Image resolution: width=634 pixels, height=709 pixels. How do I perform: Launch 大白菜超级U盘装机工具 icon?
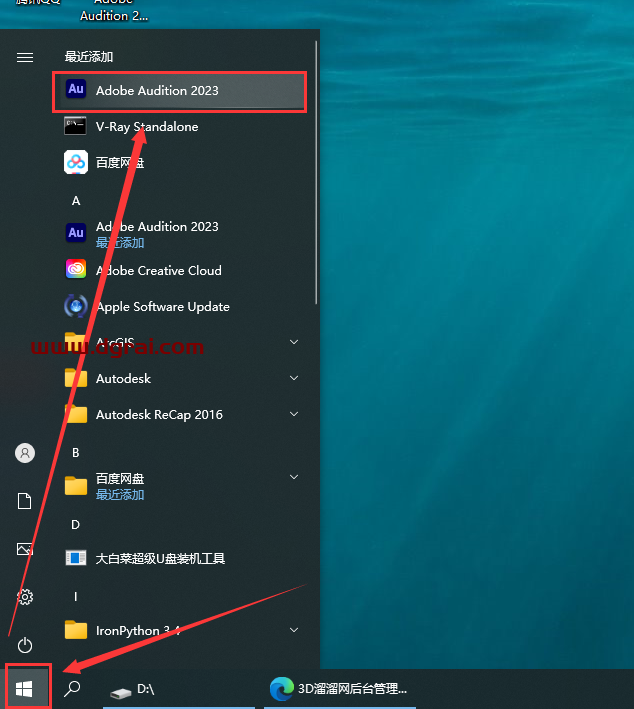[76, 558]
